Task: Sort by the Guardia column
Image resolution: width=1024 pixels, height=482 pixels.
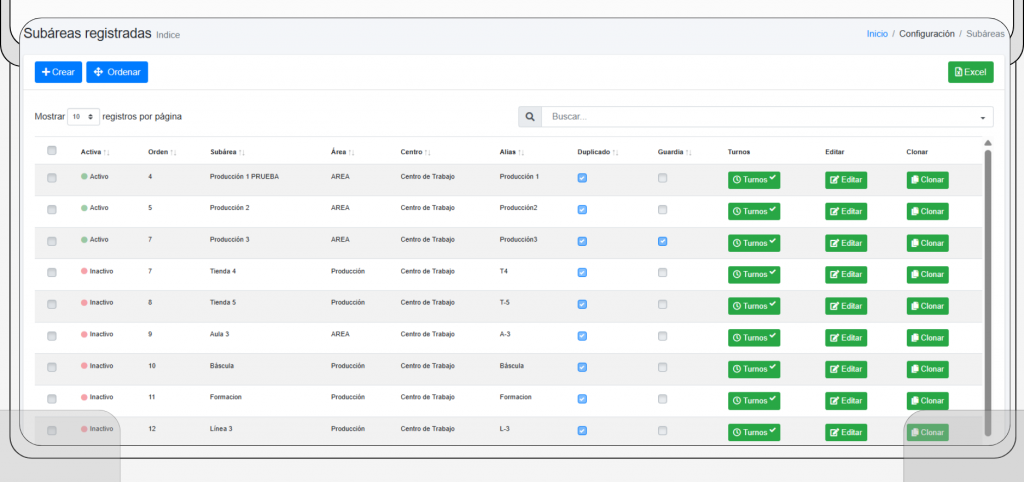Action: [675, 152]
